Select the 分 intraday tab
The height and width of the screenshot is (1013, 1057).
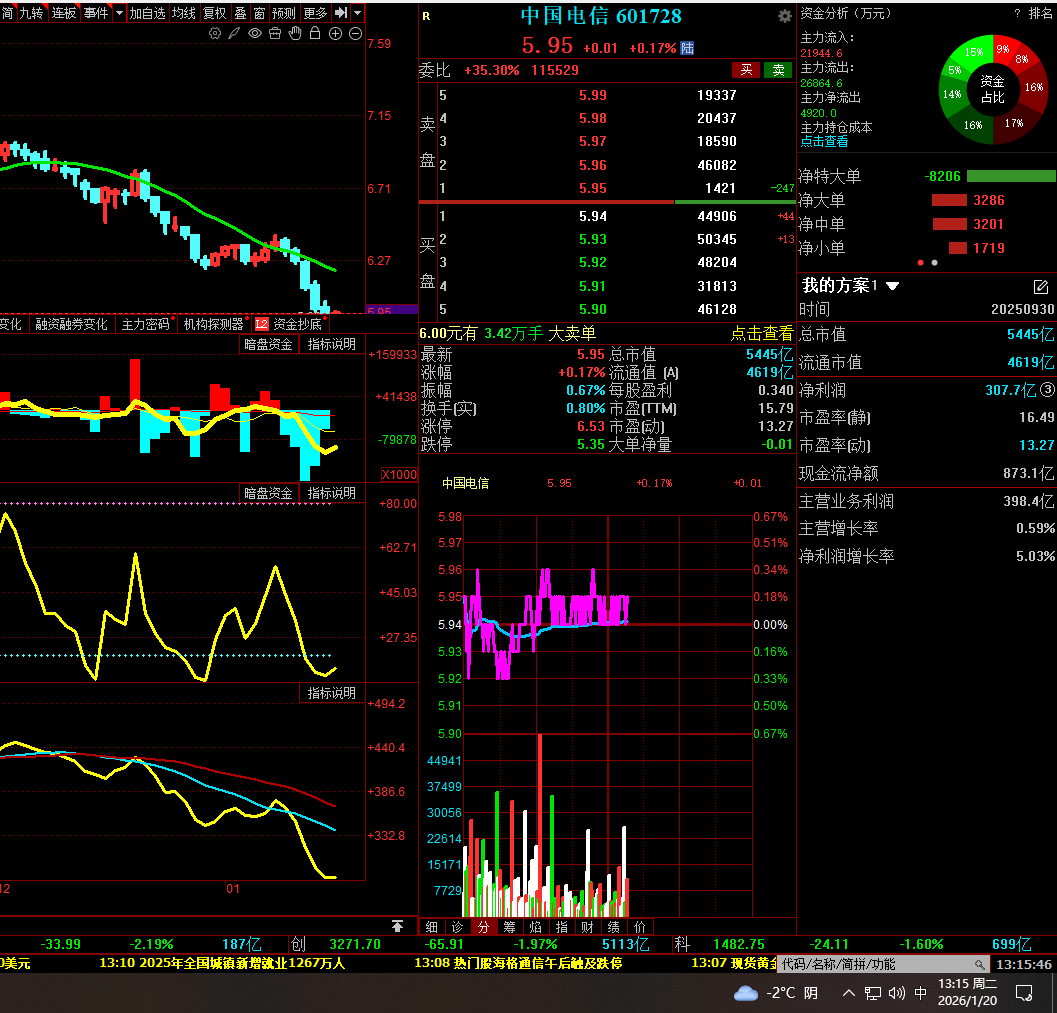pyautogui.click(x=483, y=927)
